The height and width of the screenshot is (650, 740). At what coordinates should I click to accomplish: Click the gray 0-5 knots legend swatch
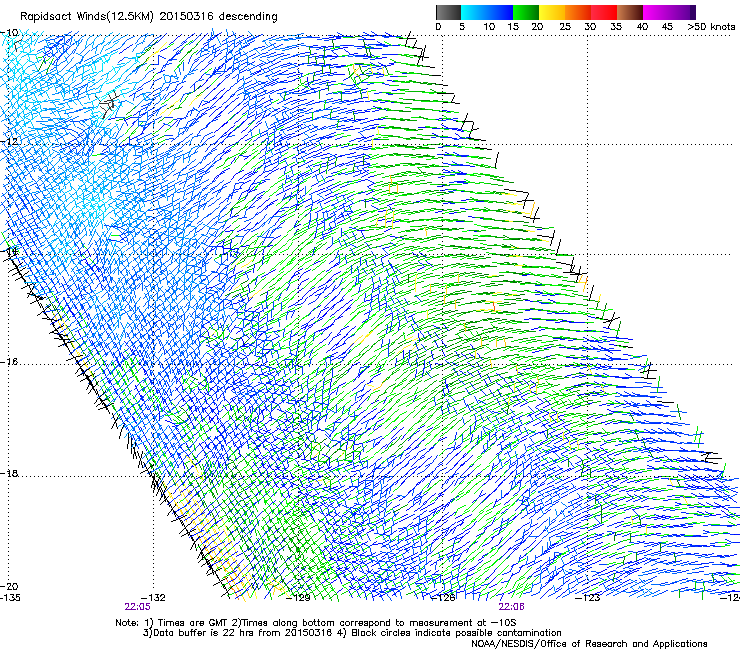(448, 12)
